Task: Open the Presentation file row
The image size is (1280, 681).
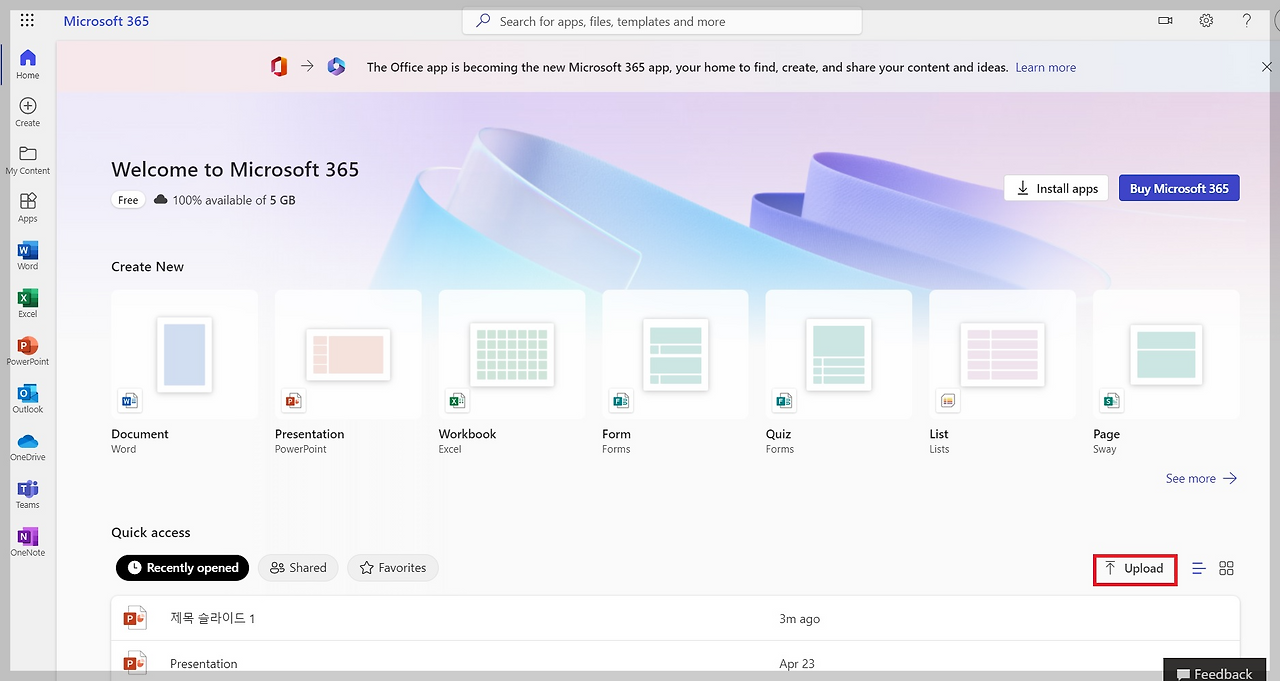Action: tap(675, 662)
